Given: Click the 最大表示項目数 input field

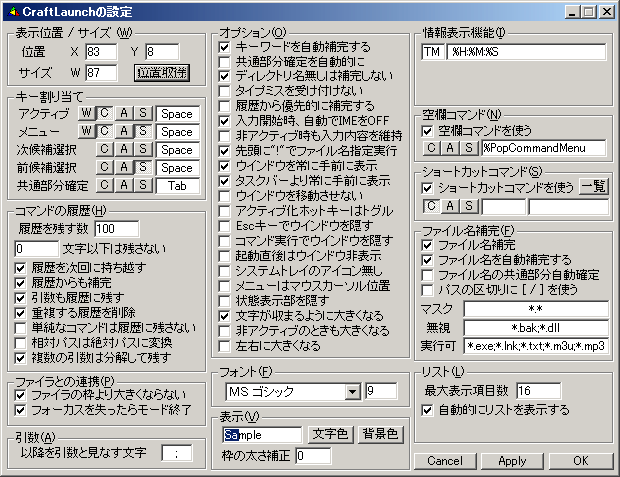Looking at the screenshot, I should 539,391.
